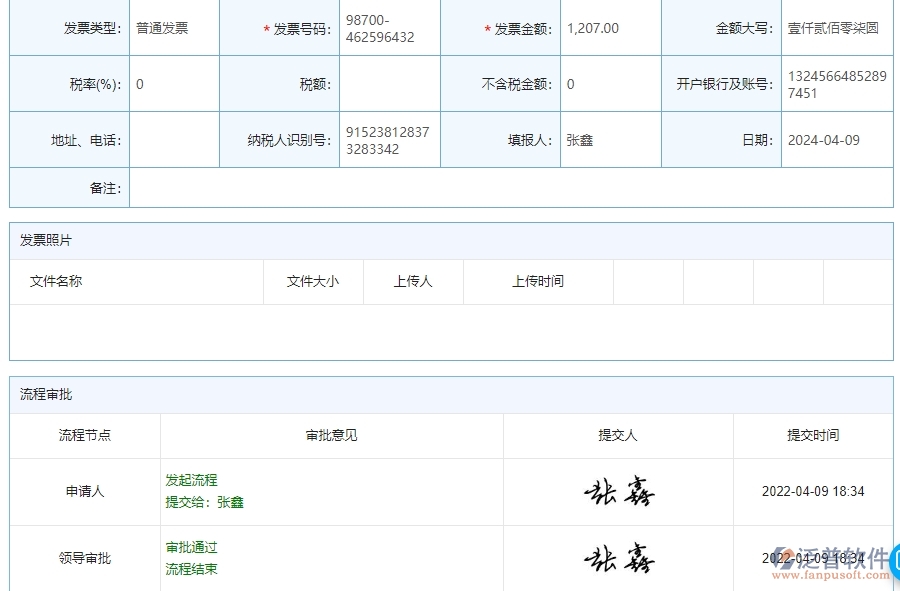This screenshot has height=591, width=900.
Task: Select the 纳税人识别号 field
Action: tap(390, 139)
